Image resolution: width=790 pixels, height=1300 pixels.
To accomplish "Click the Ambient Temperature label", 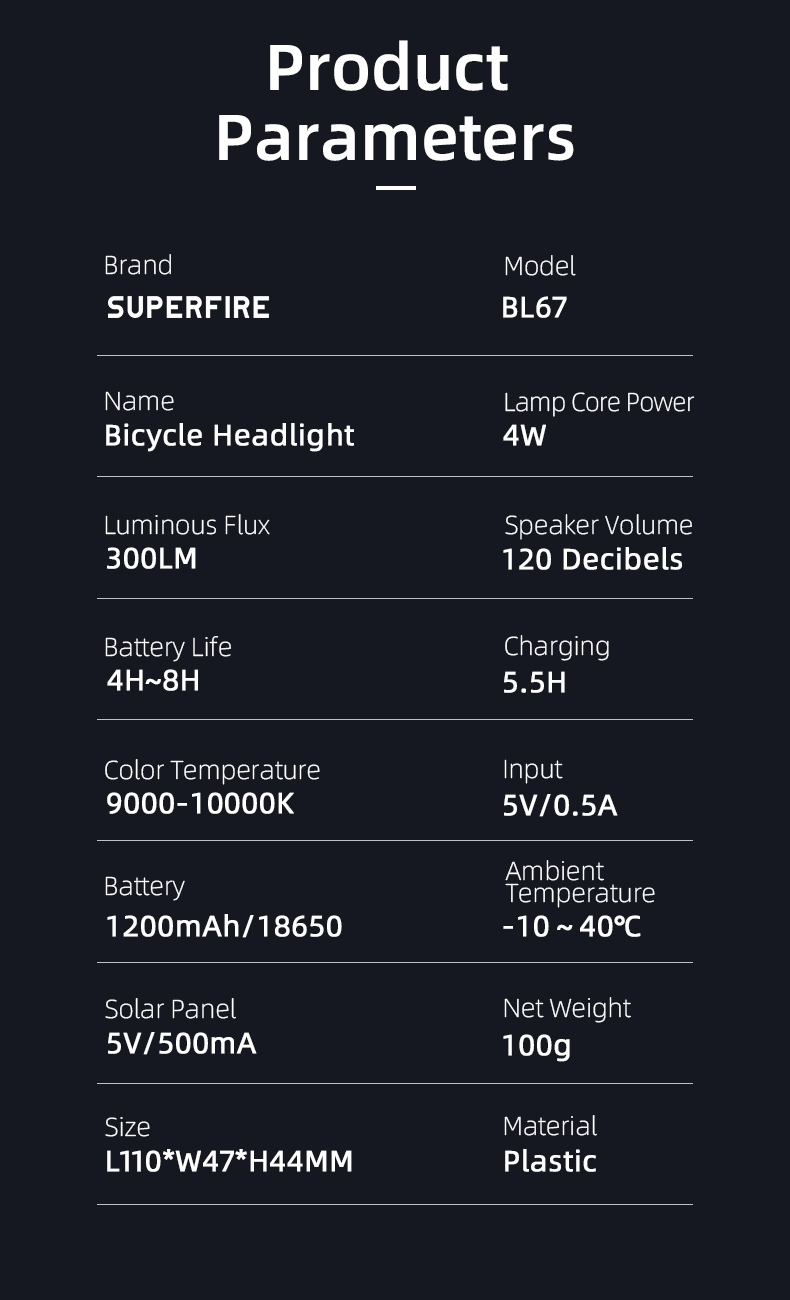I will click(579, 882).
